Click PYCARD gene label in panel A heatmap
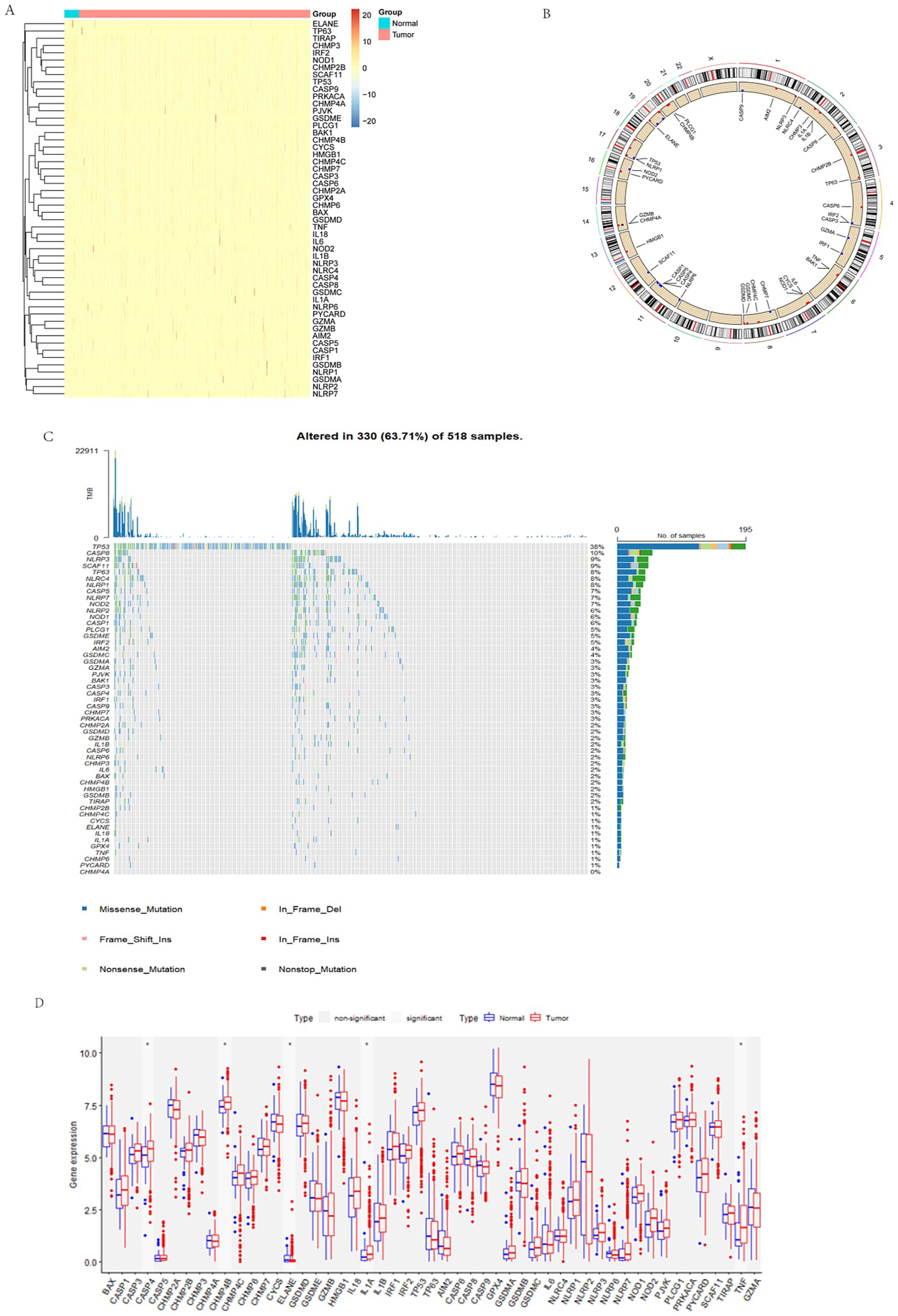 329,314
